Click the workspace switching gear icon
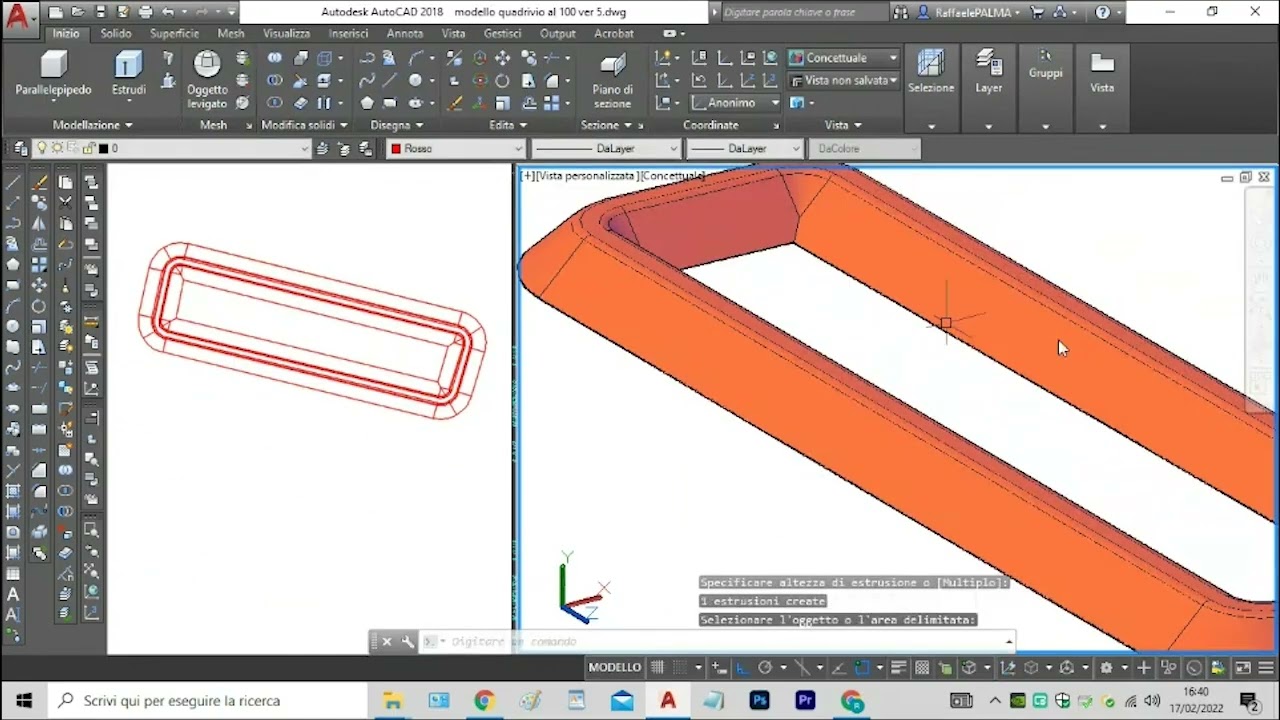 point(1106,668)
